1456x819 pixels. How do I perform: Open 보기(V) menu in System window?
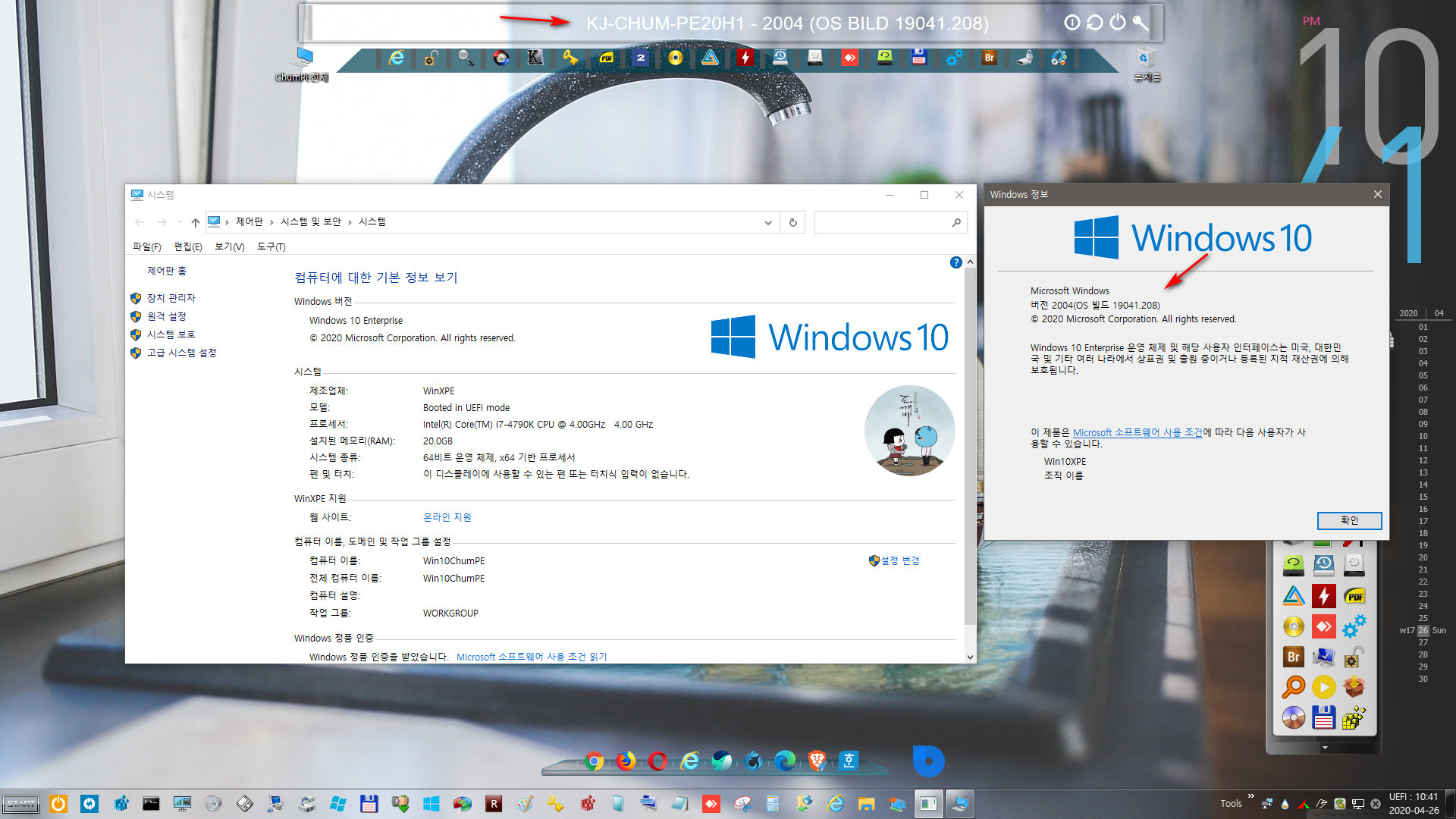229,246
